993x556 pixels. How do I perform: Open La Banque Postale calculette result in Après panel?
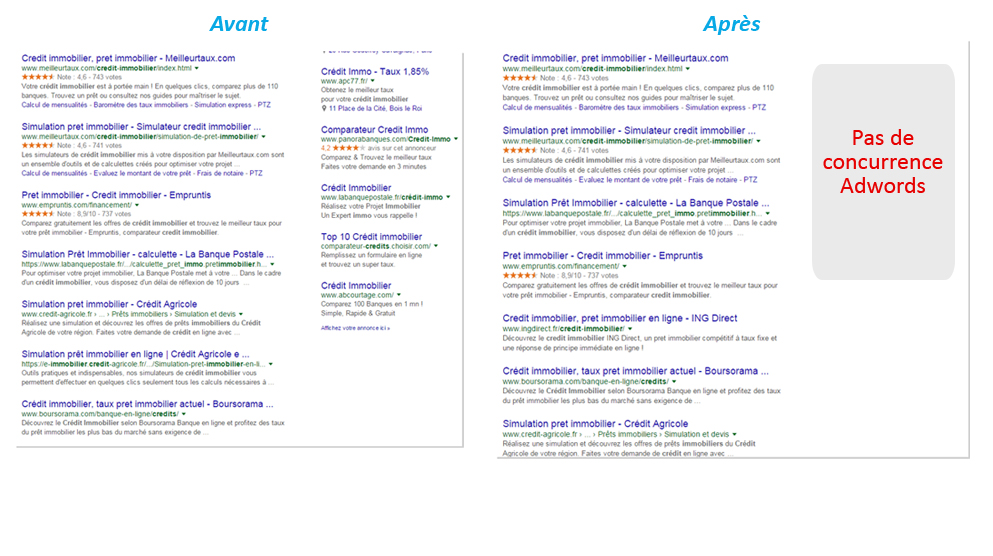pyautogui.click(x=636, y=203)
